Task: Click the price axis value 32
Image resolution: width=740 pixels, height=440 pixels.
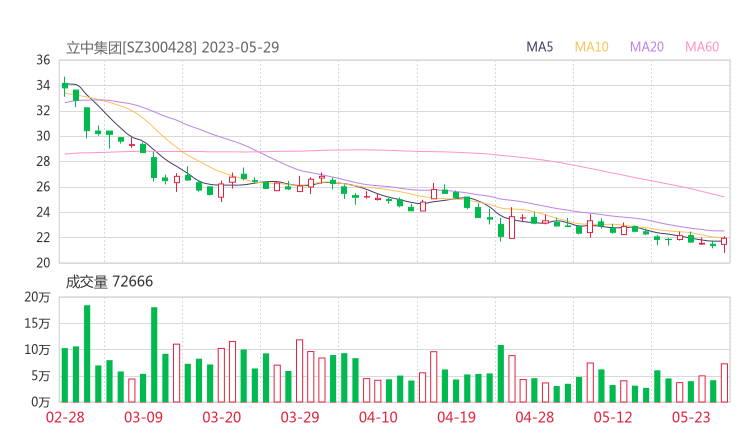Action: click(x=43, y=110)
